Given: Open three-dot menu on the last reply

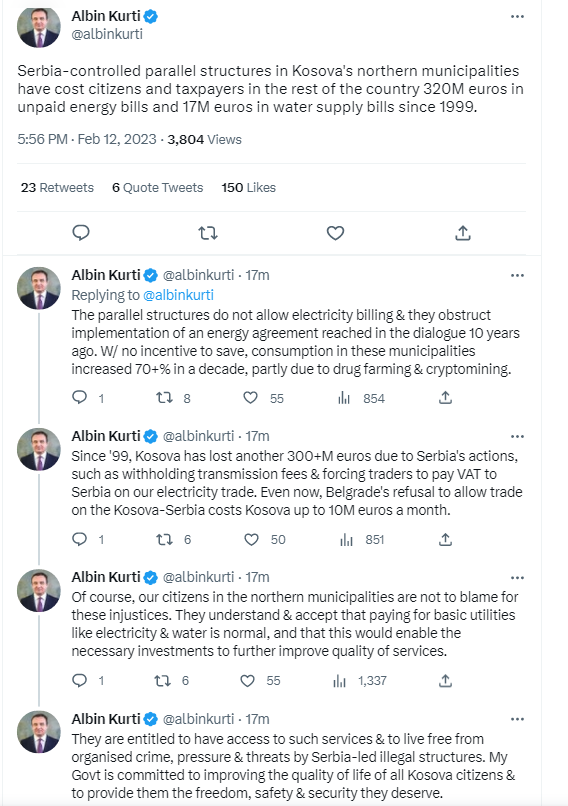Looking at the screenshot, I should [517, 719].
